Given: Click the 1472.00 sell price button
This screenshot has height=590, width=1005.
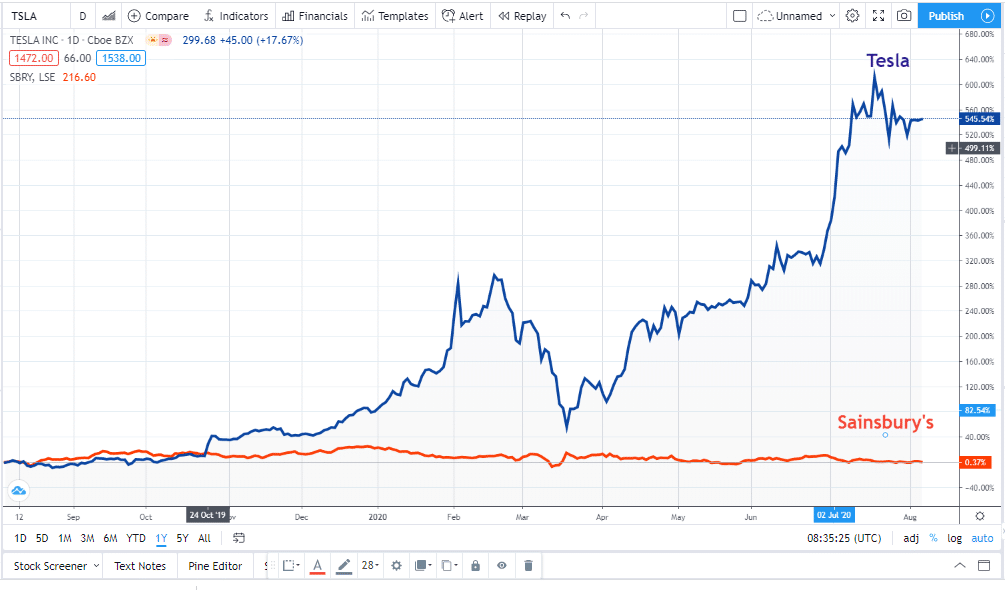Looking at the screenshot, I should pyautogui.click(x=34, y=58).
